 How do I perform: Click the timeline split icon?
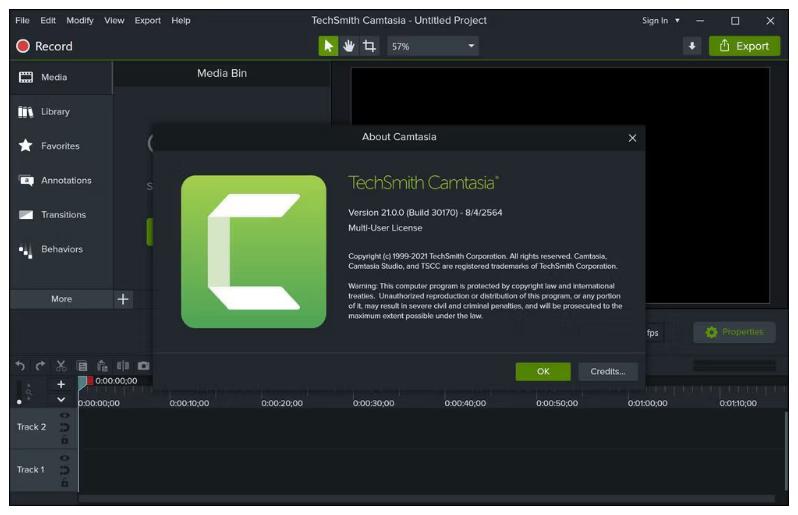tap(123, 366)
